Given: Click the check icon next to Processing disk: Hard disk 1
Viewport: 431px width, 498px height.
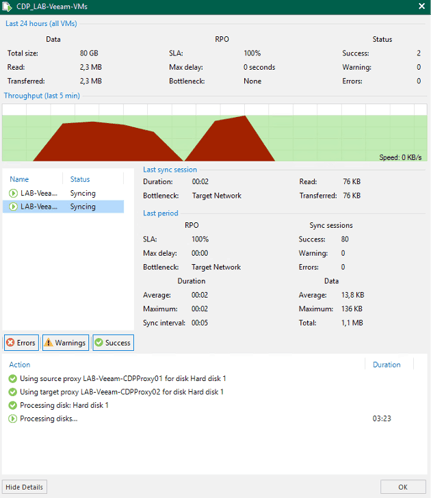Looking at the screenshot, I should click(13, 405).
